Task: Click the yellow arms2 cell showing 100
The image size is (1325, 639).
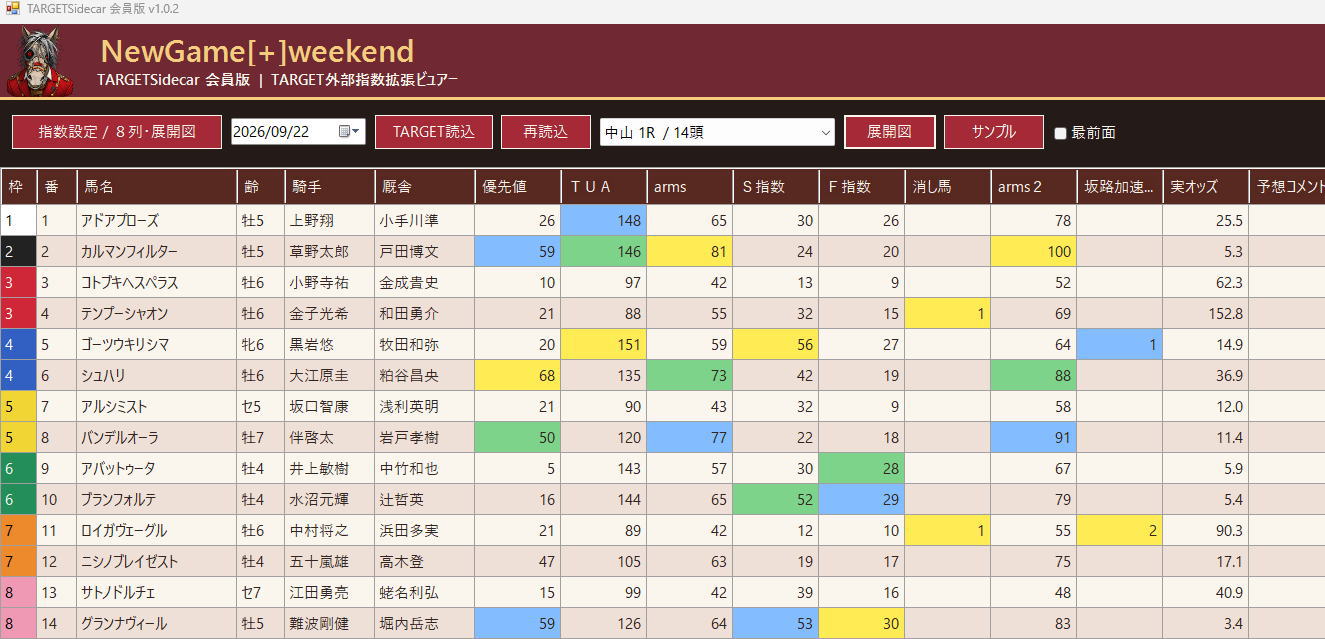Action: 1033,251
